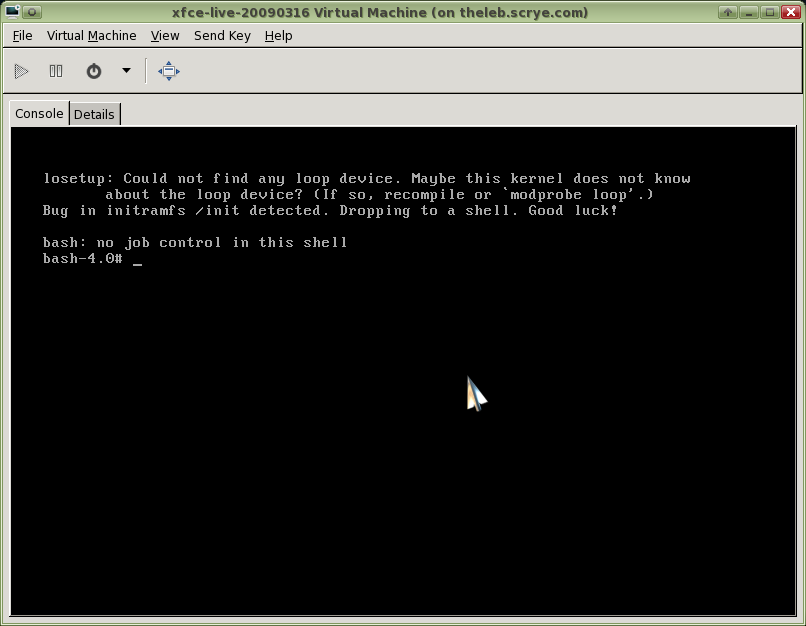Viewport: 806px width, 626px height.
Task: Expand the shutdown options dropdown arrow
Action: click(126, 70)
